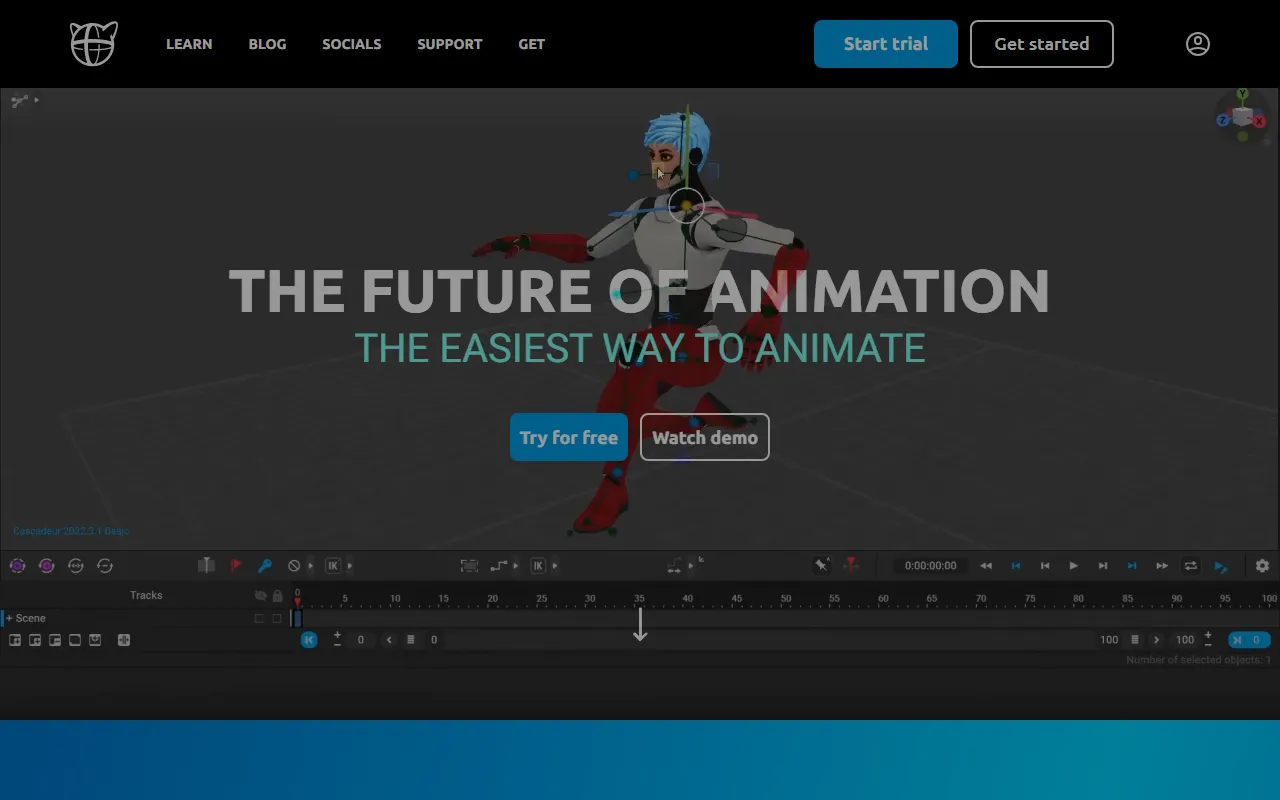This screenshot has width=1280, height=800.
Task: Open the timeline settings gear
Action: click(x=1262, y=566)
